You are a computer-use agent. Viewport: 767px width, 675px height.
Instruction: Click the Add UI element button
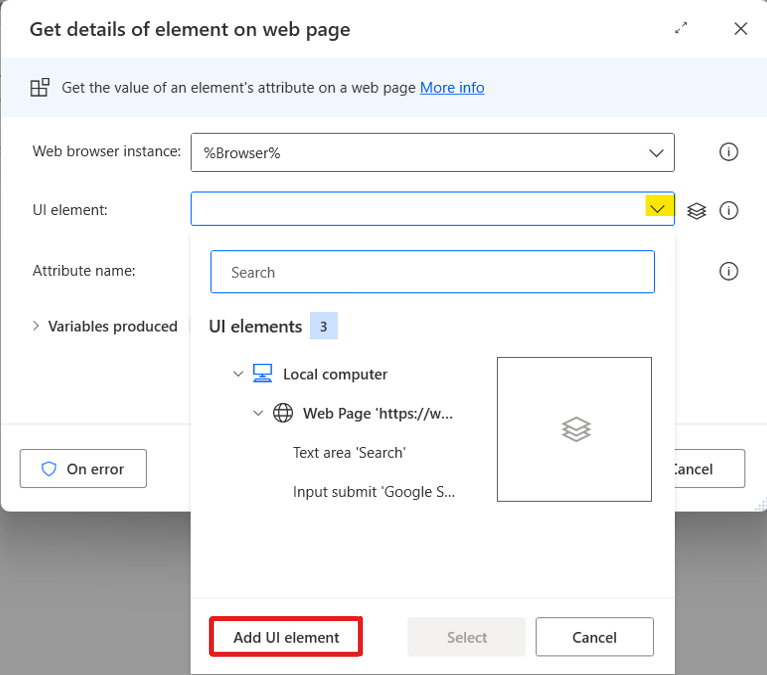[286, 637]
